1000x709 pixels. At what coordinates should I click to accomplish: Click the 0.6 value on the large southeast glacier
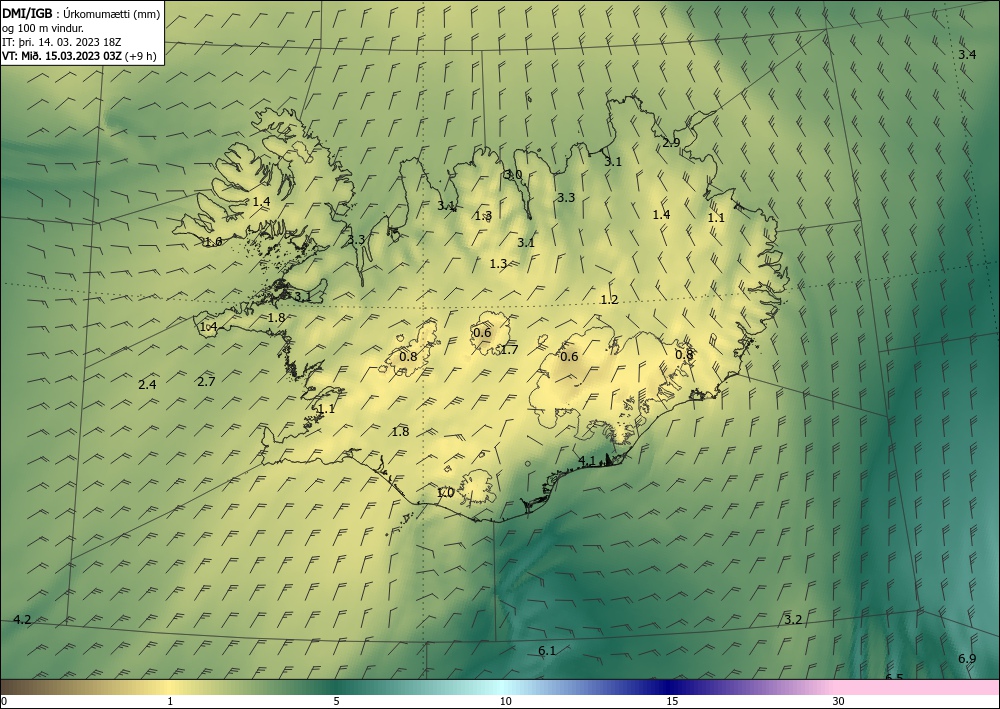pyautogui.click(x=569, y=356)
